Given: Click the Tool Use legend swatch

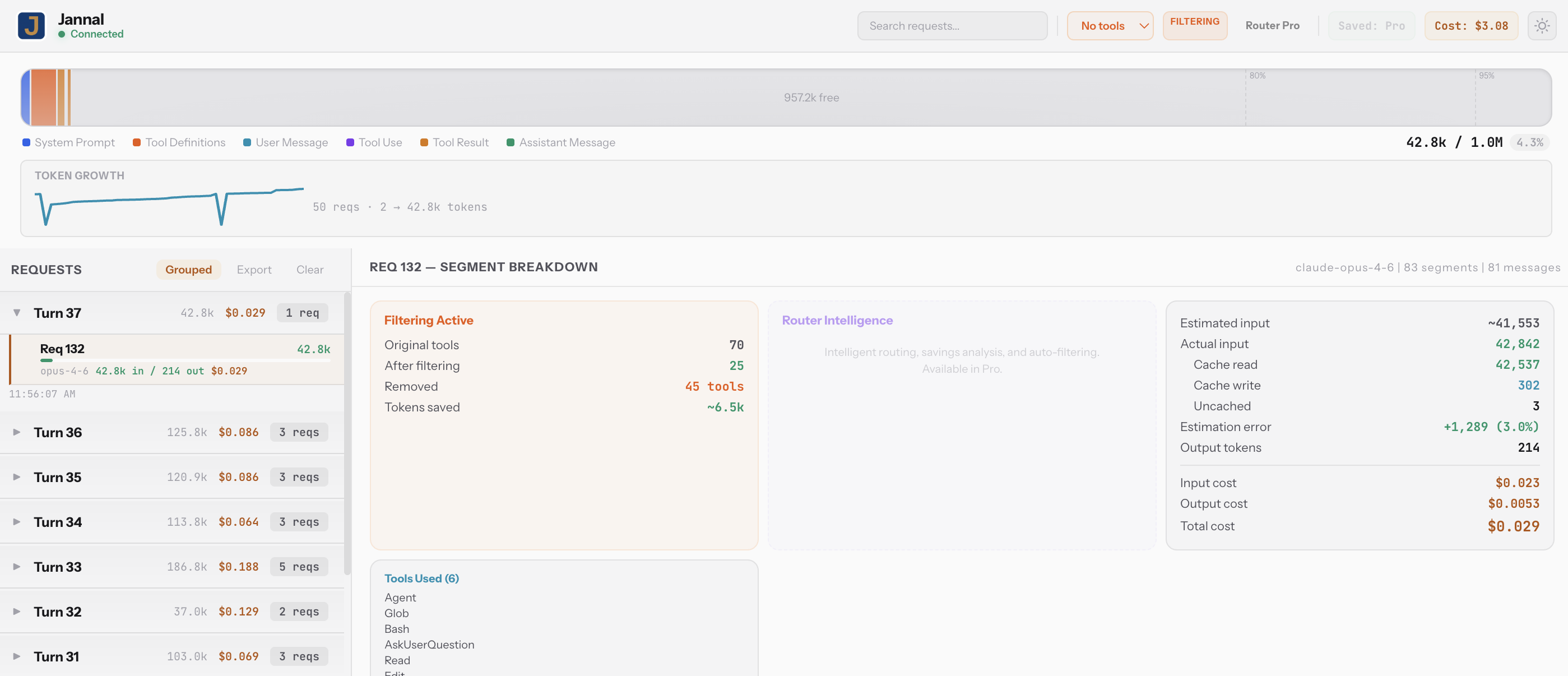Looking at the screenshot, I should (350, 142).
